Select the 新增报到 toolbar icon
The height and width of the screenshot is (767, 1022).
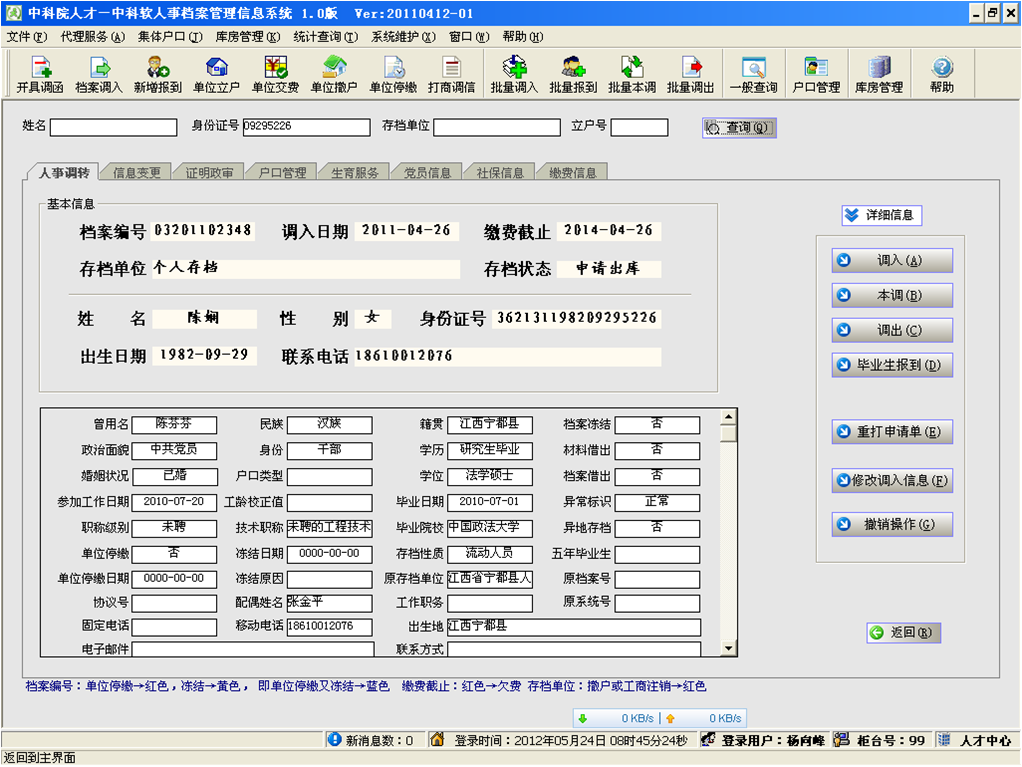158,74
